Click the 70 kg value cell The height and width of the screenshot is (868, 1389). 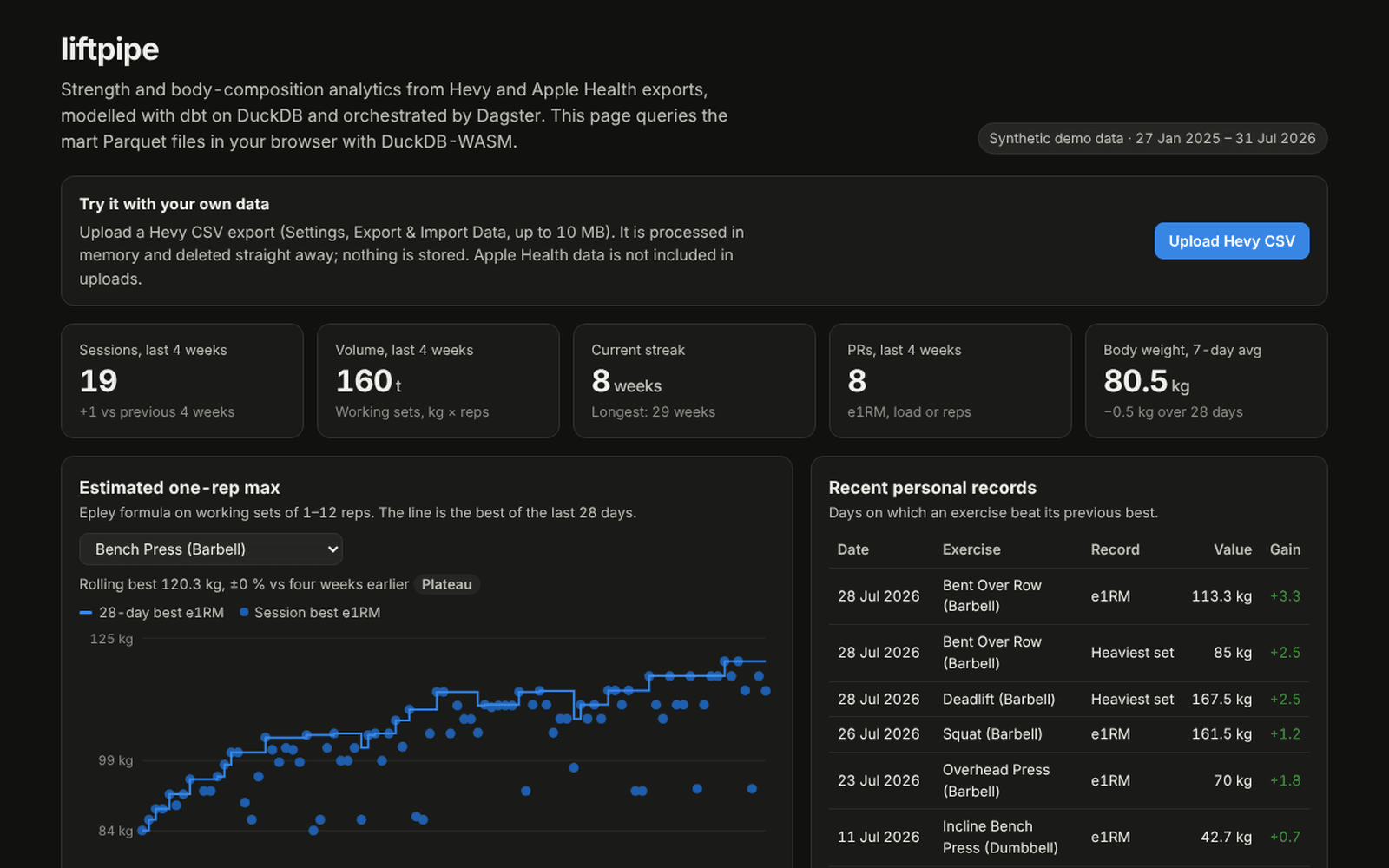tap(1233, 780)
